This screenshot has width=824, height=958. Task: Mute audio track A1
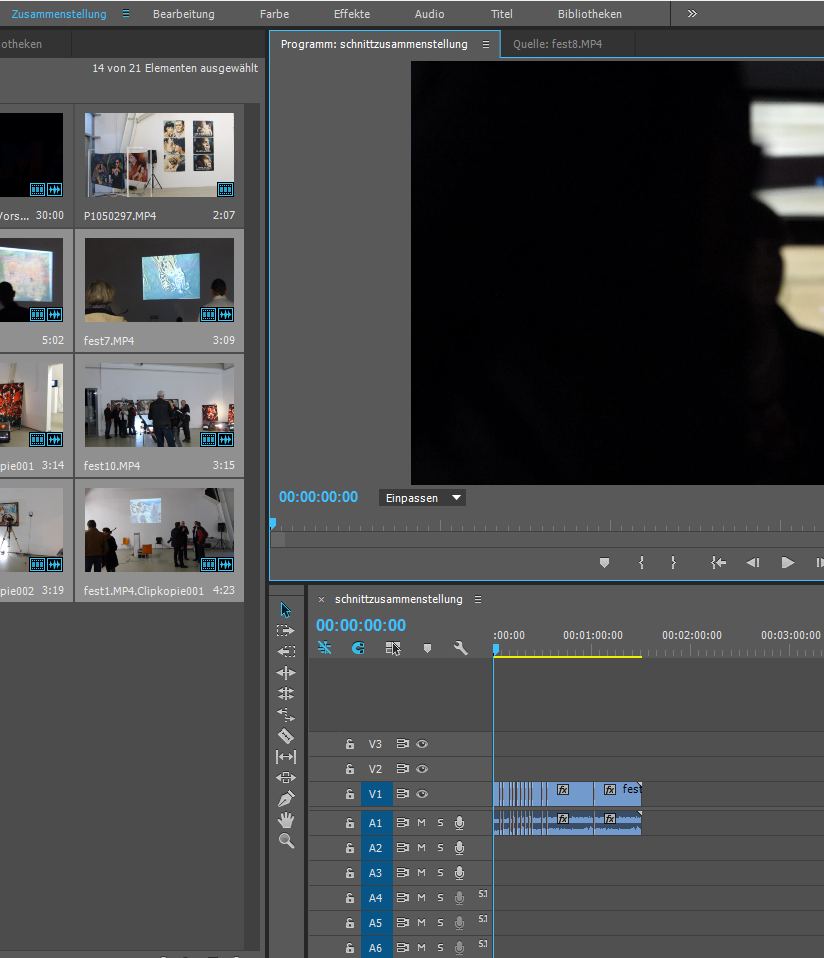[x=421, y=824]
